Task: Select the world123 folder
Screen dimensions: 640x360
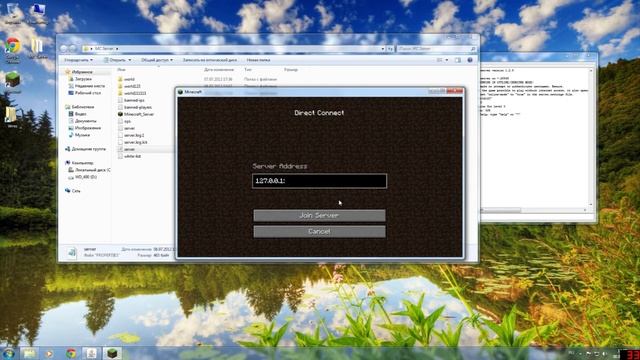Action: click(132, 86)
